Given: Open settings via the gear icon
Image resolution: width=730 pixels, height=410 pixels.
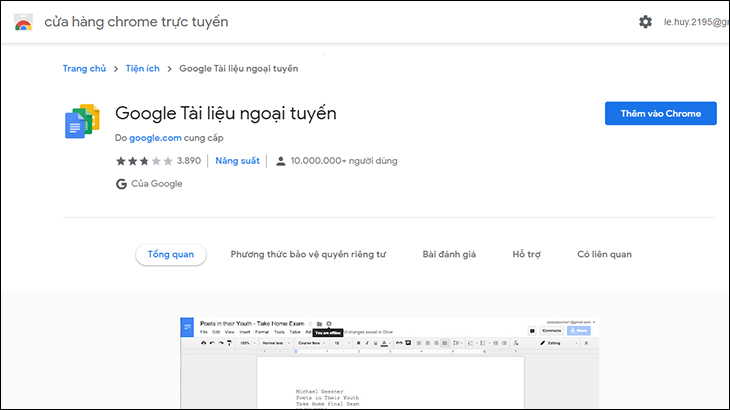Looking at the screenshot, I should (x=645, y=22).
